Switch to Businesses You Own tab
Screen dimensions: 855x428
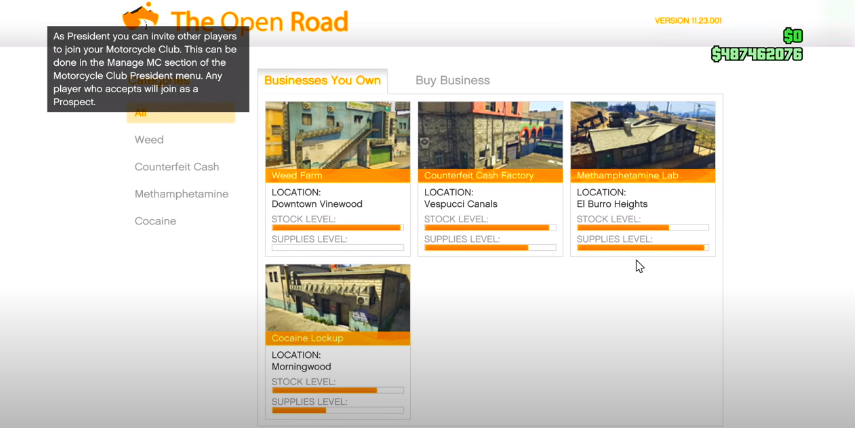[322, 81]
